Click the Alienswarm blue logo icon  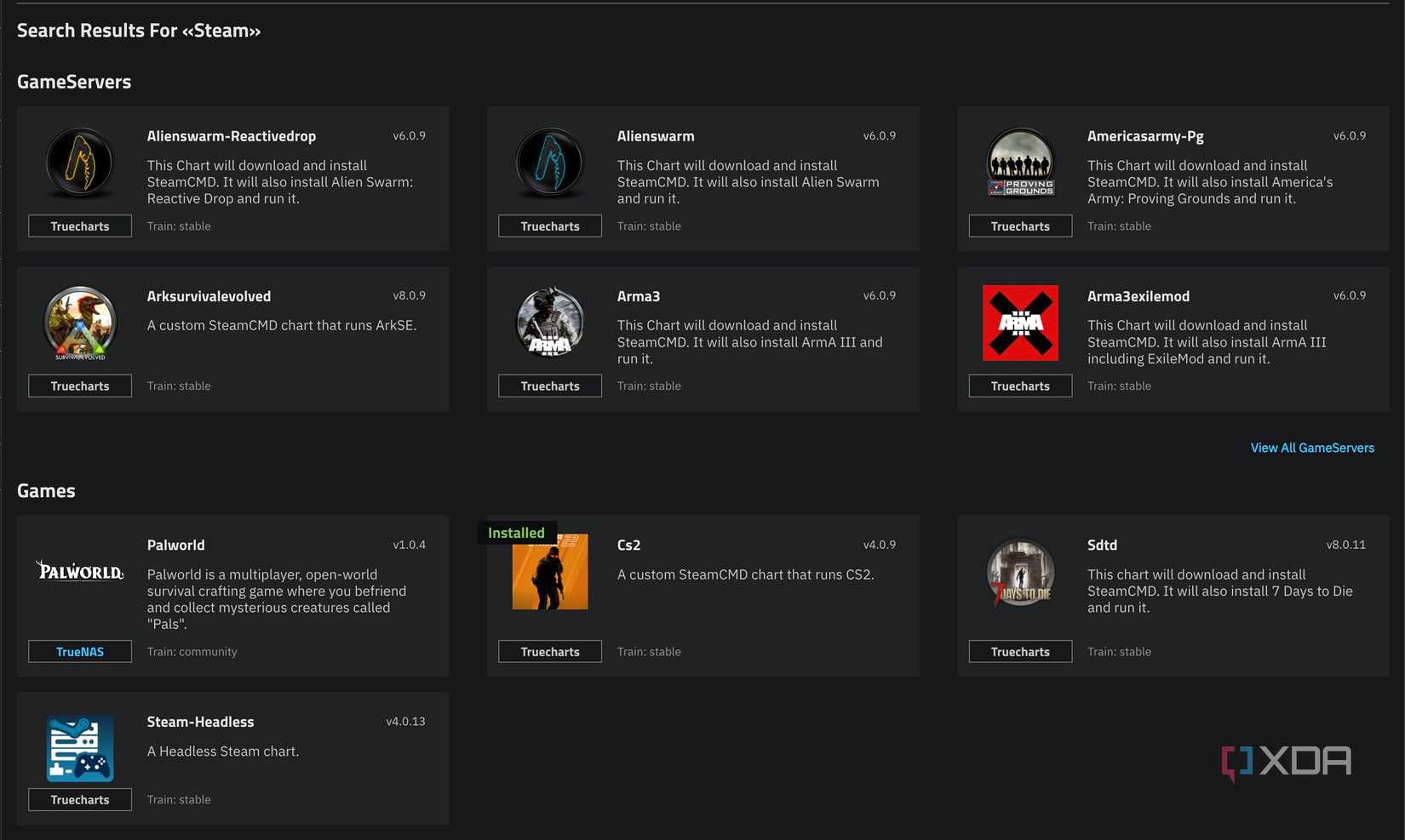click(550, 162)
